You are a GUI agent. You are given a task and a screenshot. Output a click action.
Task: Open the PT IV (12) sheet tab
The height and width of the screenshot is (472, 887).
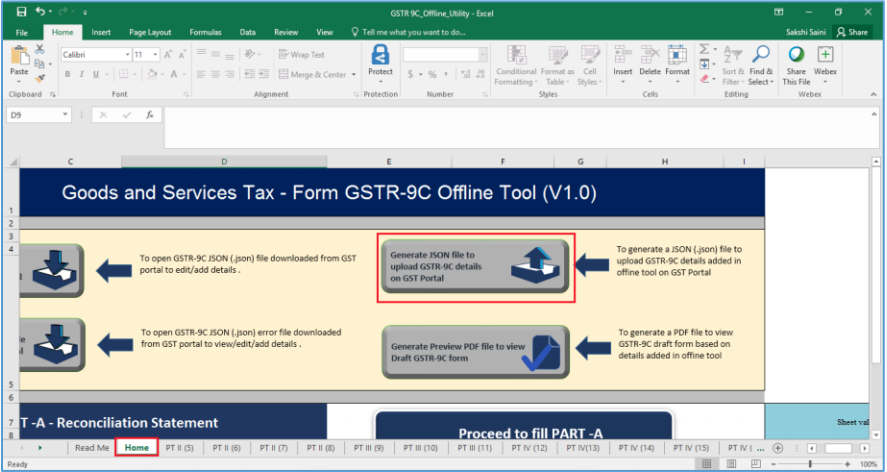529,448
